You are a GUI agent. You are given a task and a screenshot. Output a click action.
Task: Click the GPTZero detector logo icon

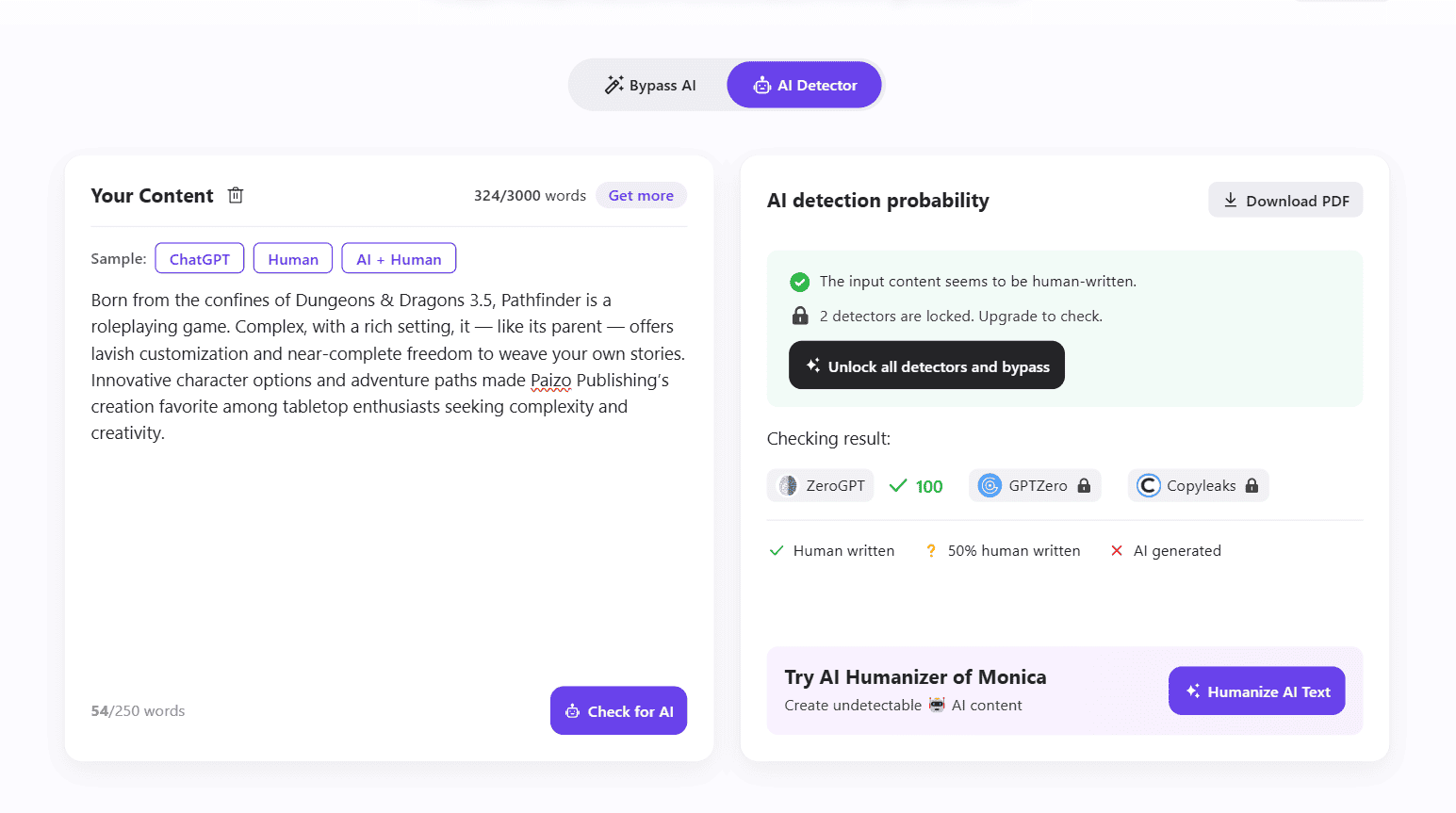990,486
